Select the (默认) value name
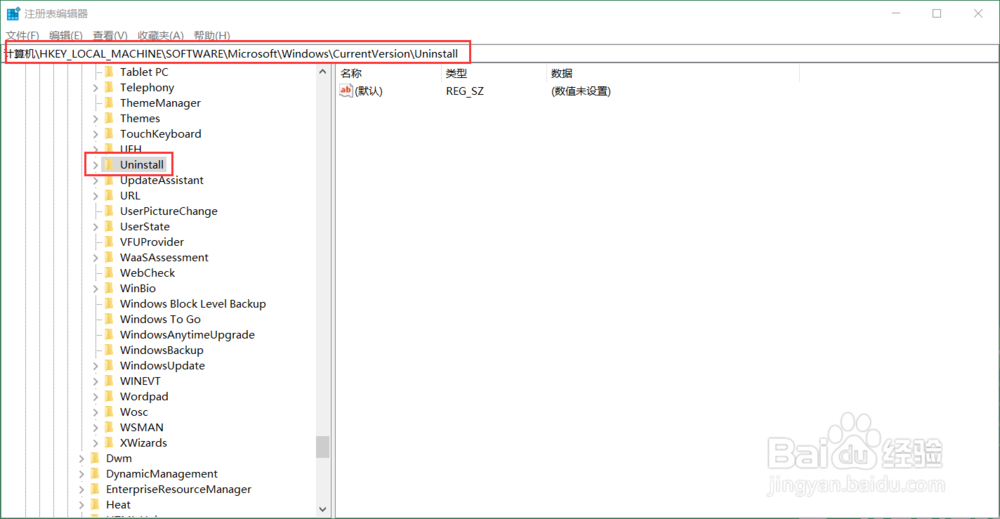This screenshot has width=1000, height=519. pyautogui.click(x=369, y=91)
